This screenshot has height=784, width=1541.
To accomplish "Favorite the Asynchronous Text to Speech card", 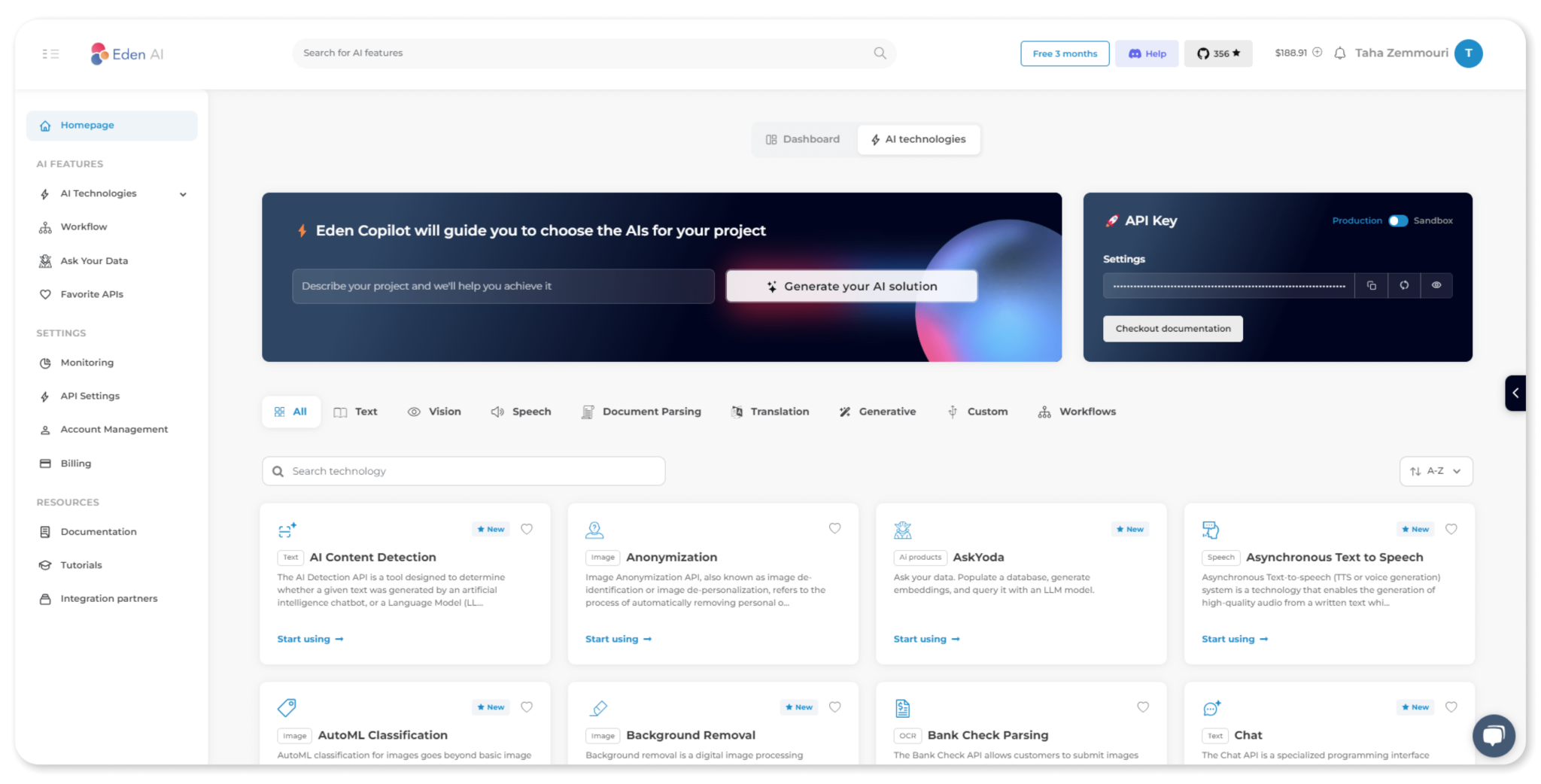I will tap(1451, 528).
